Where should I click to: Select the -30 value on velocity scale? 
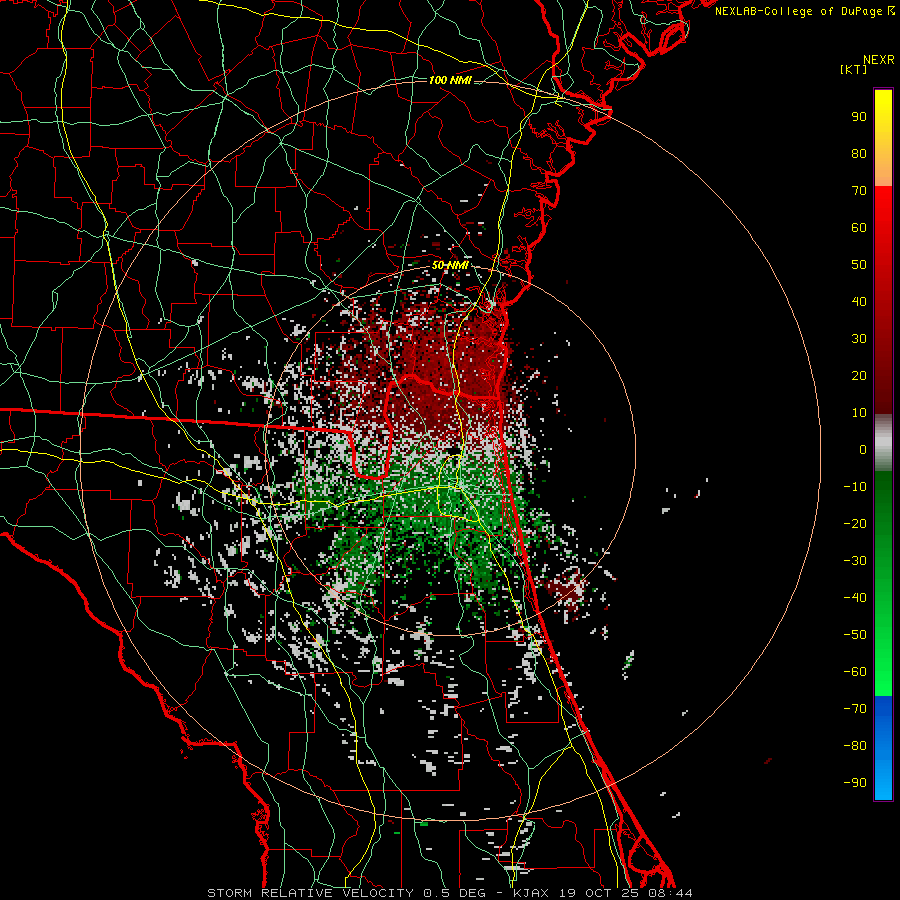tap(855, 561)
